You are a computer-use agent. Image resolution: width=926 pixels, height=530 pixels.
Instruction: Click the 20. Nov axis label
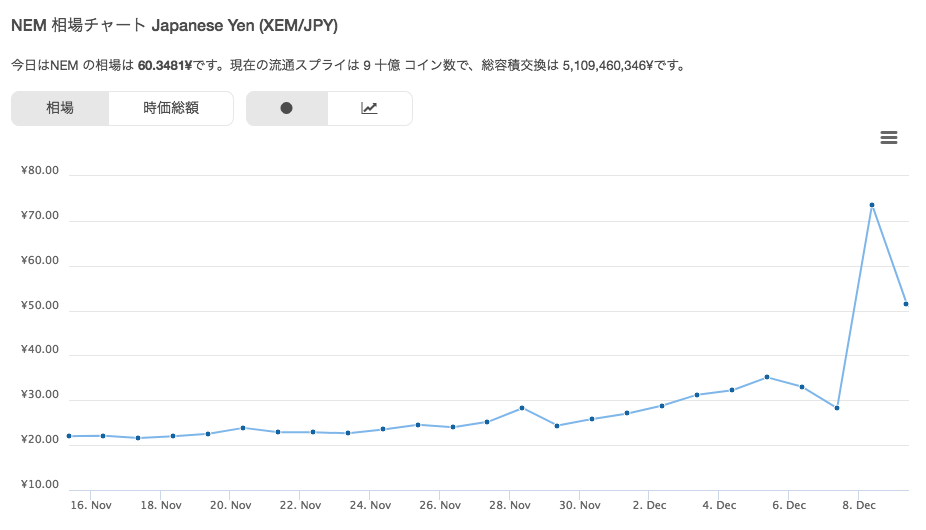point(230,505)
